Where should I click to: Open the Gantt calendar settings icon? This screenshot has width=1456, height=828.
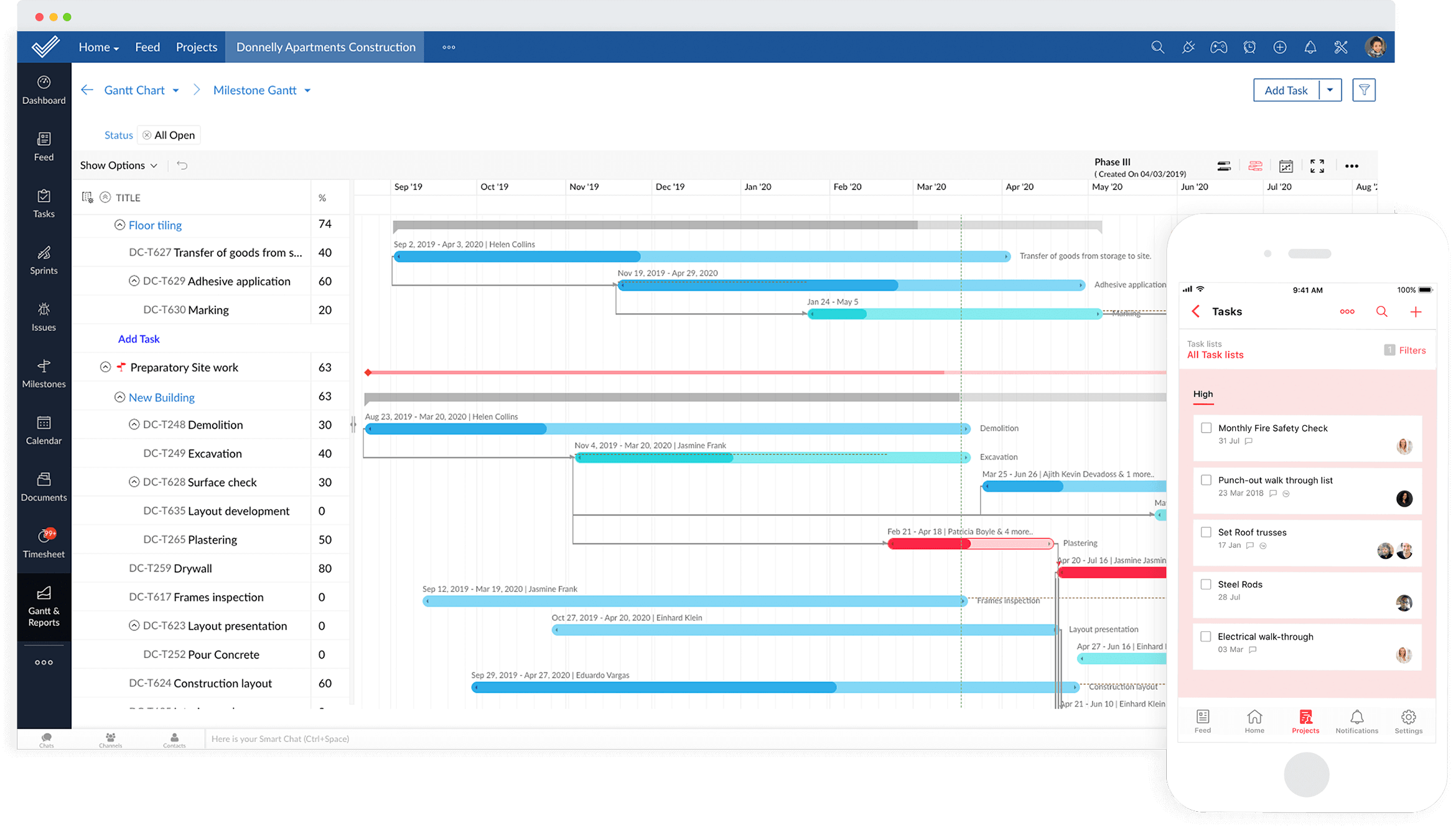click(x=1286, y=166)
